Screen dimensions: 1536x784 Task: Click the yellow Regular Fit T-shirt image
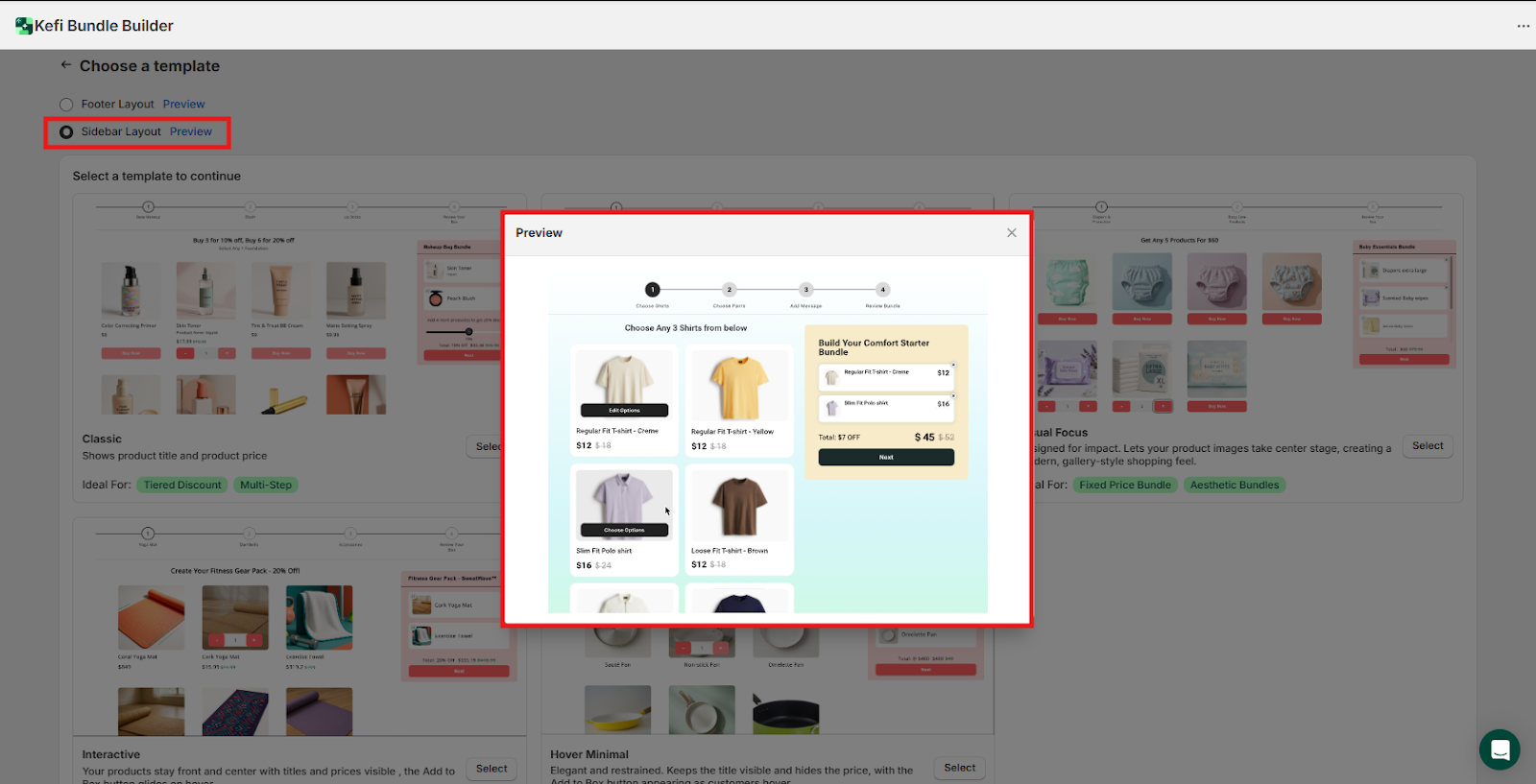point(738,387)
